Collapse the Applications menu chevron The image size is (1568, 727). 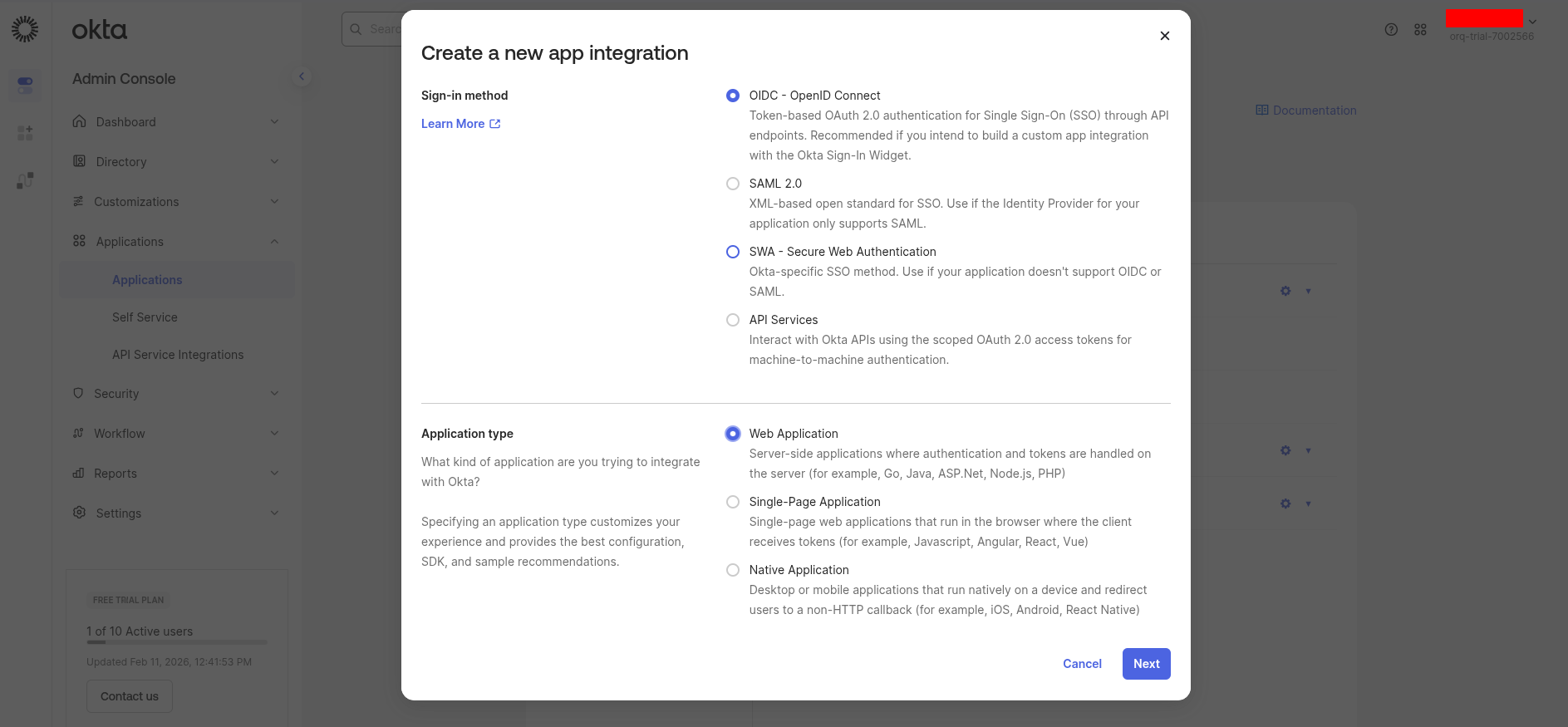[x=274, y=241]
